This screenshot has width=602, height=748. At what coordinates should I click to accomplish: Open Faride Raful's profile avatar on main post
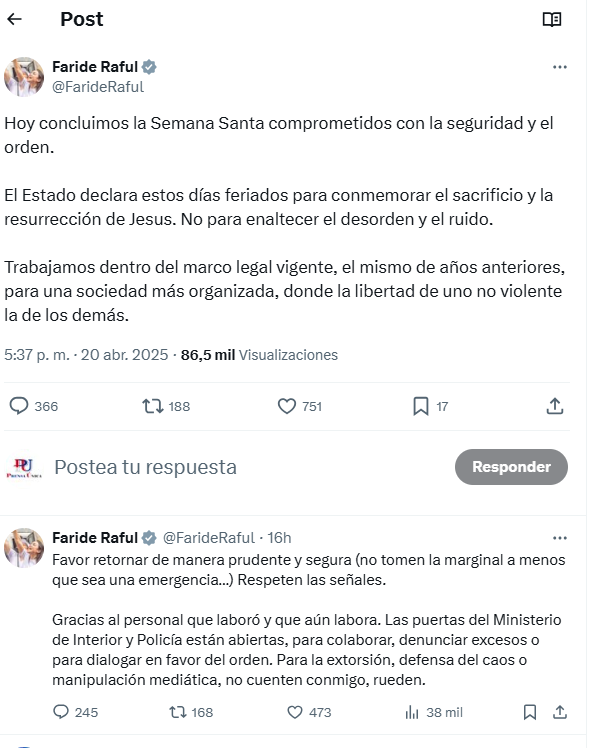pos(24,77)
